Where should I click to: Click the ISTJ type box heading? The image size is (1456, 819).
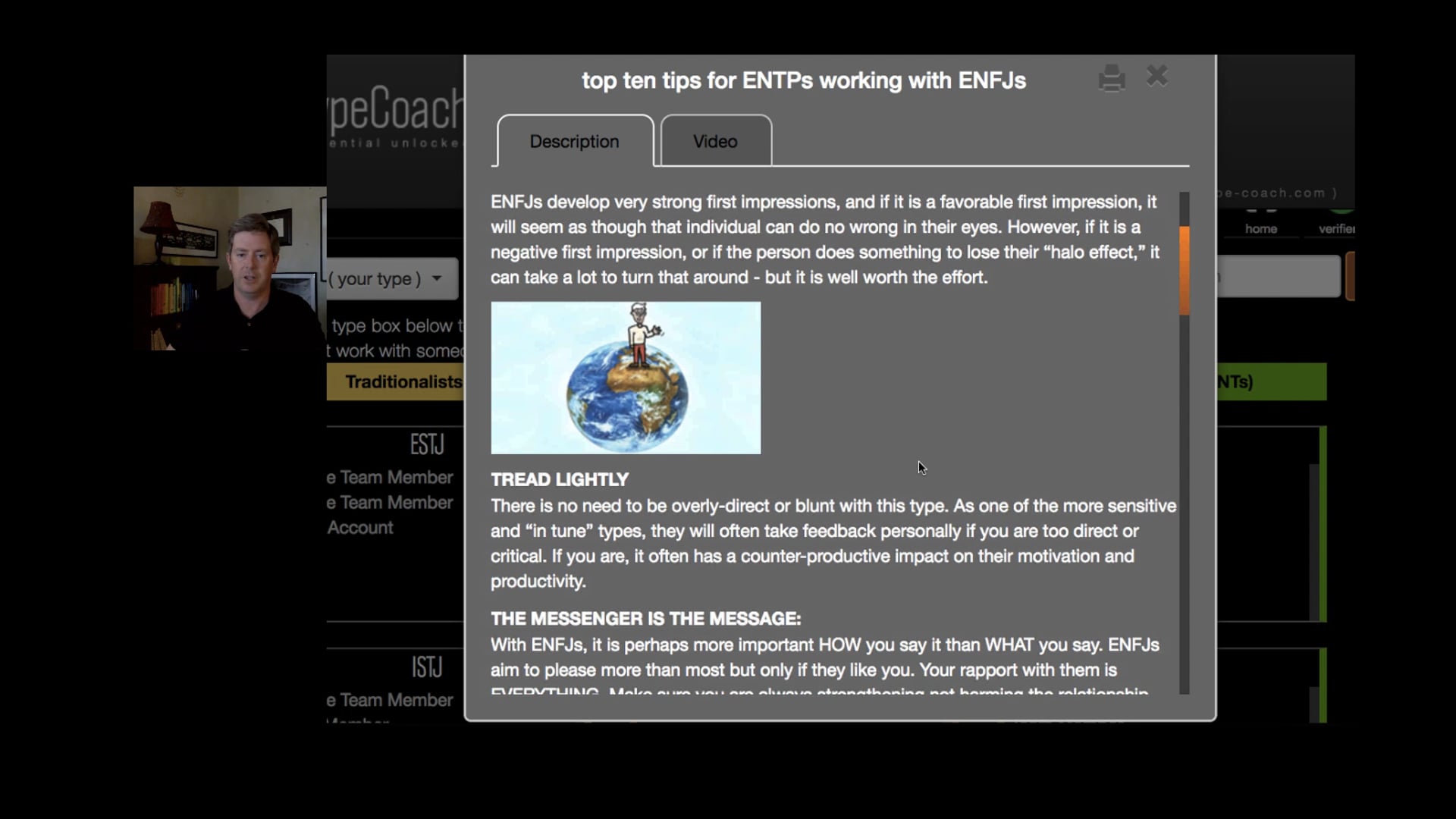pyautogui.click(x=426, y=667)
